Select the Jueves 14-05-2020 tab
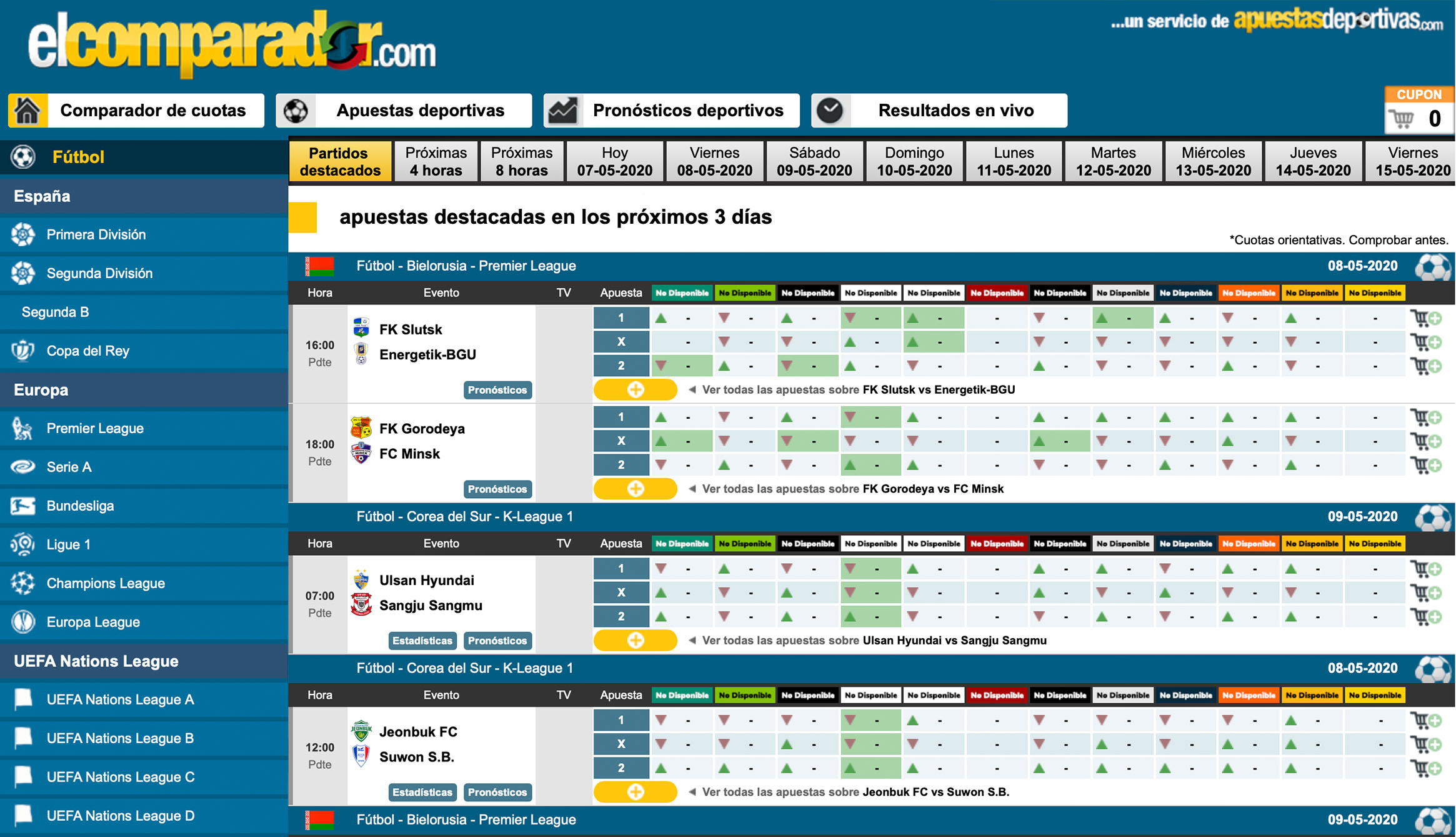This screenshot has width=1456, height=837. tap(1313, 161)
